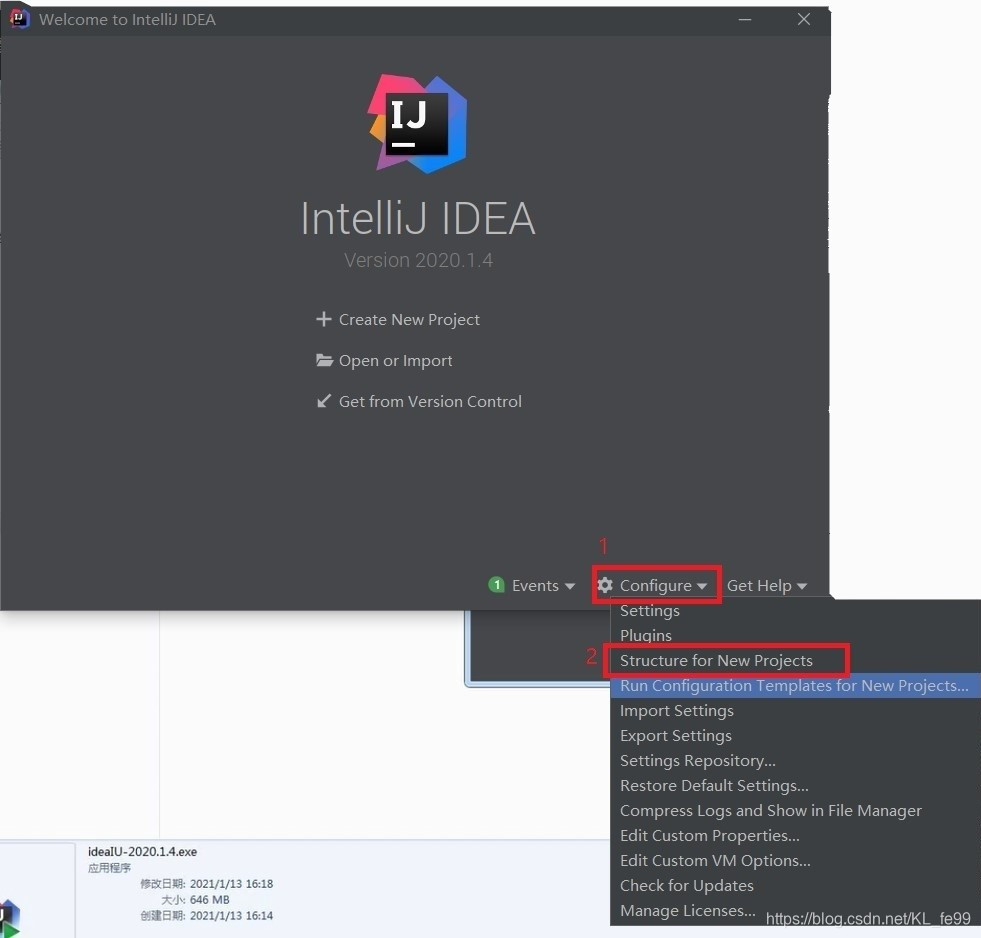Click the ideaIU-2020.1.4.exe file name
The image size is (981, 938).
coord(142,851)
